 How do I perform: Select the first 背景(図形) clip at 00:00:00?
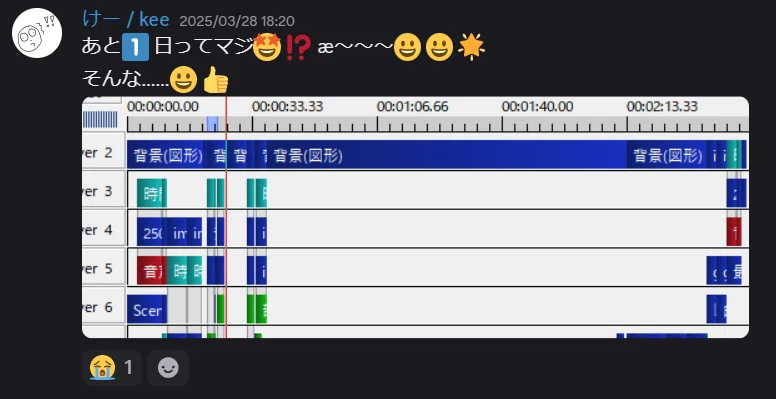tap(167, 155)
